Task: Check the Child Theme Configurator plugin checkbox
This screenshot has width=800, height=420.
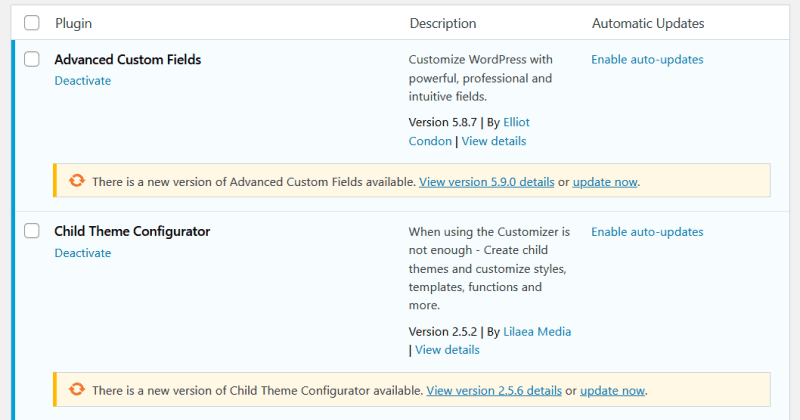Action: 32,231
